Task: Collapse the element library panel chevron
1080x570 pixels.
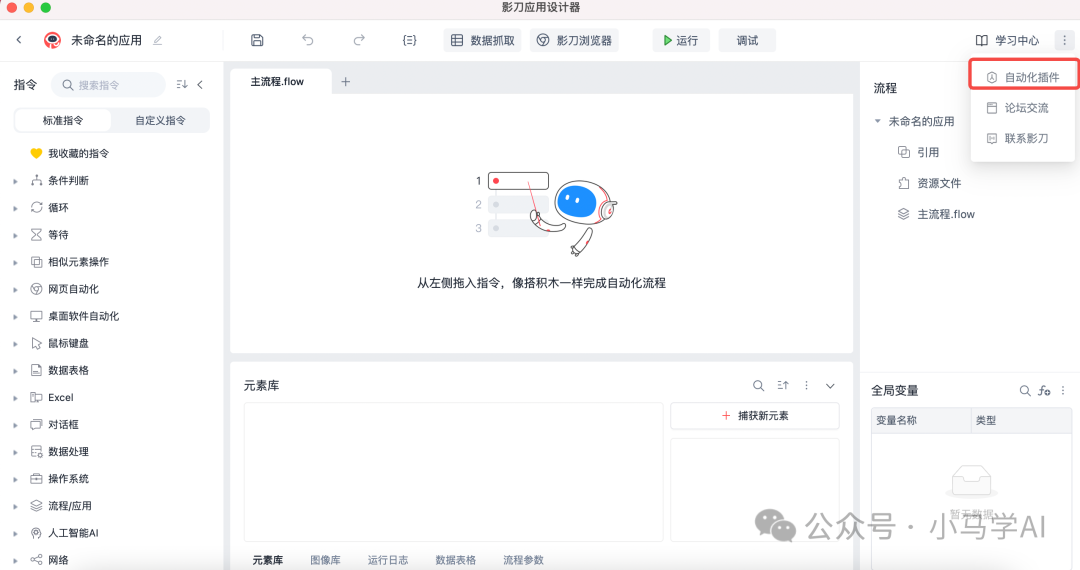Action: [x=831, y=386]
